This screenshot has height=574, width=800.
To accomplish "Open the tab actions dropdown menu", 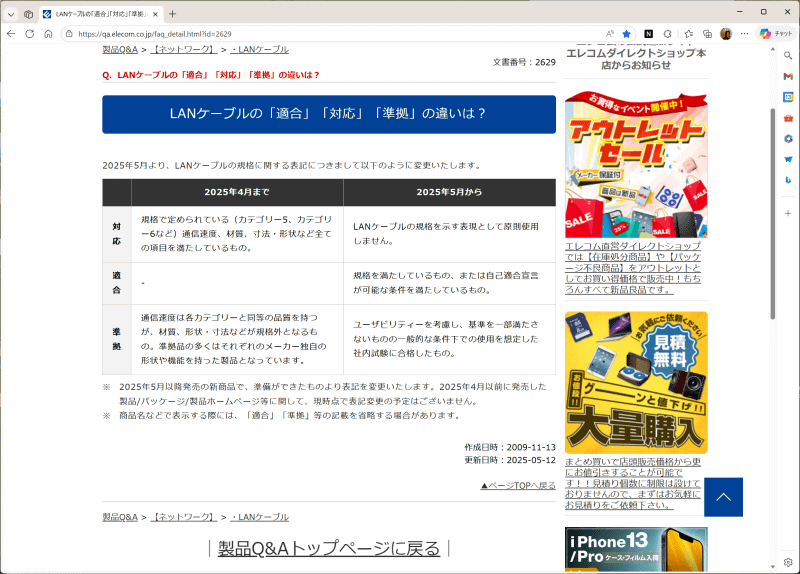I will [11, 14].
